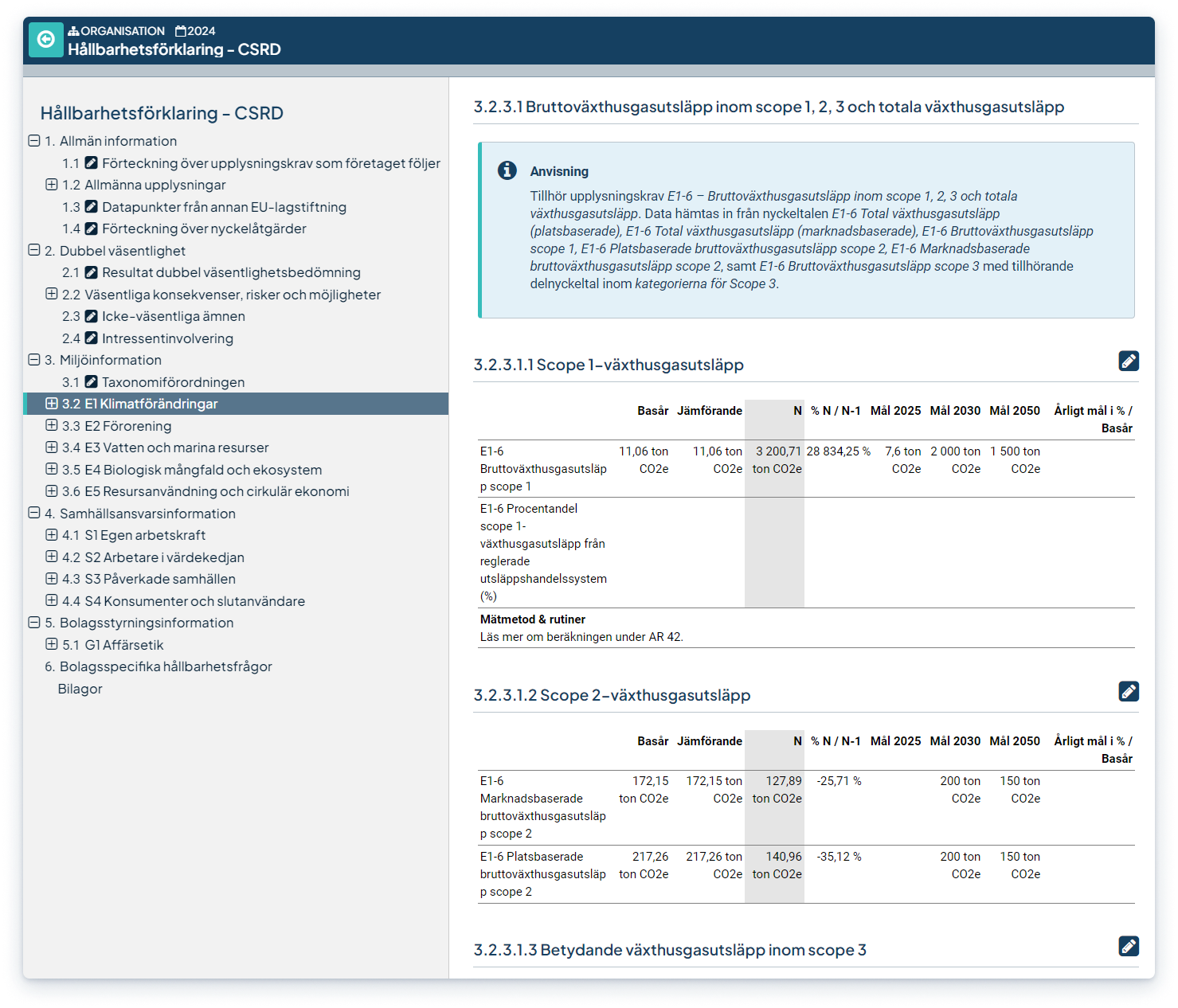Click the 2 000 ton CO2e cell
Screen dimensions: 1178x1008
pyautogui.click(x=955, y=460)
